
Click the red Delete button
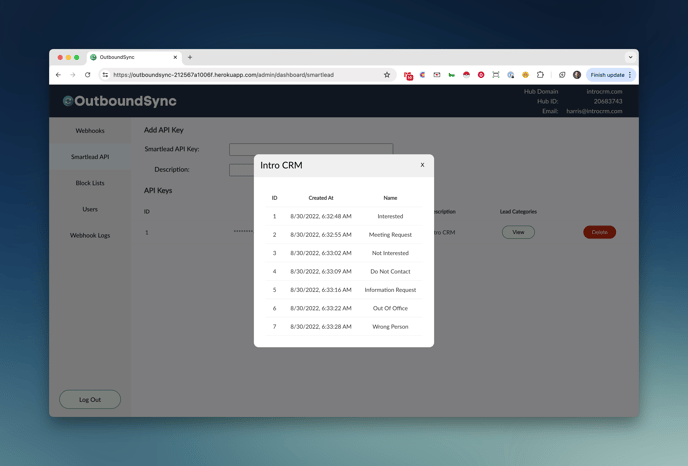pos(599,232)
